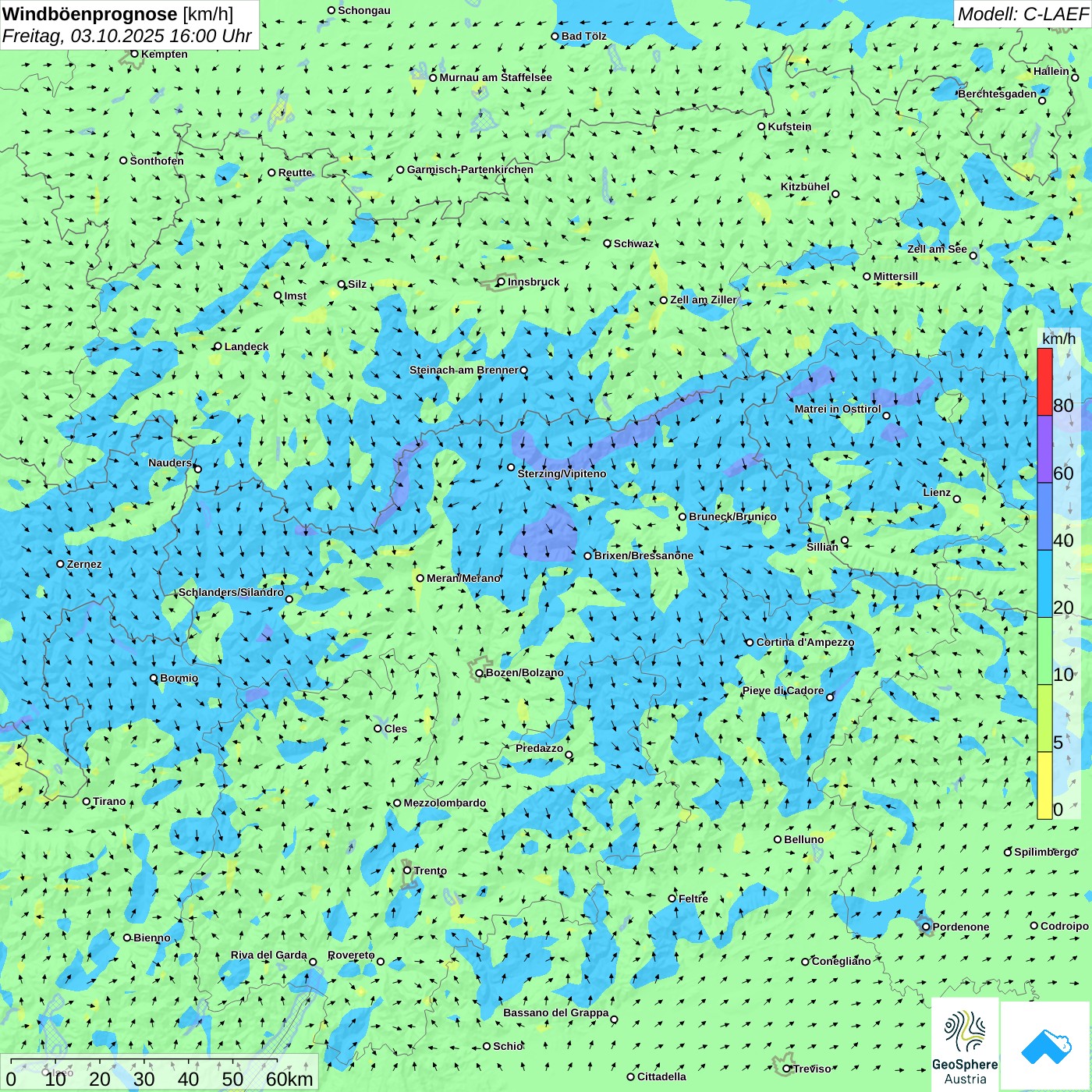Screen dimensions: 1092x1092
Task: Click the light blue 20-40 legend color
Action: 1044,584
